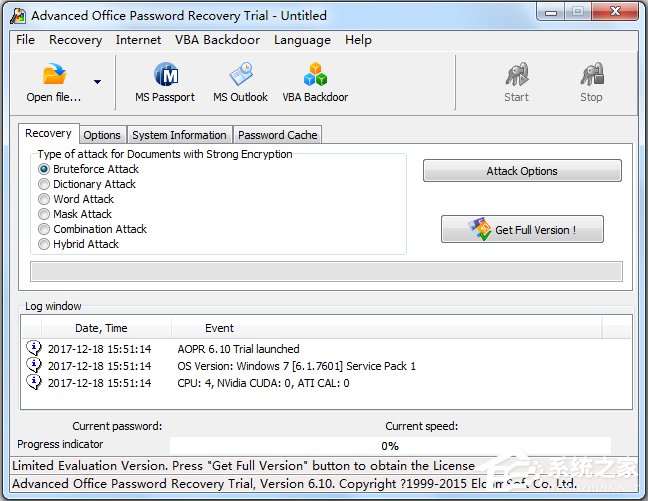
Task: Open the VBA Backdoor menu
Action: pos(217,40)
